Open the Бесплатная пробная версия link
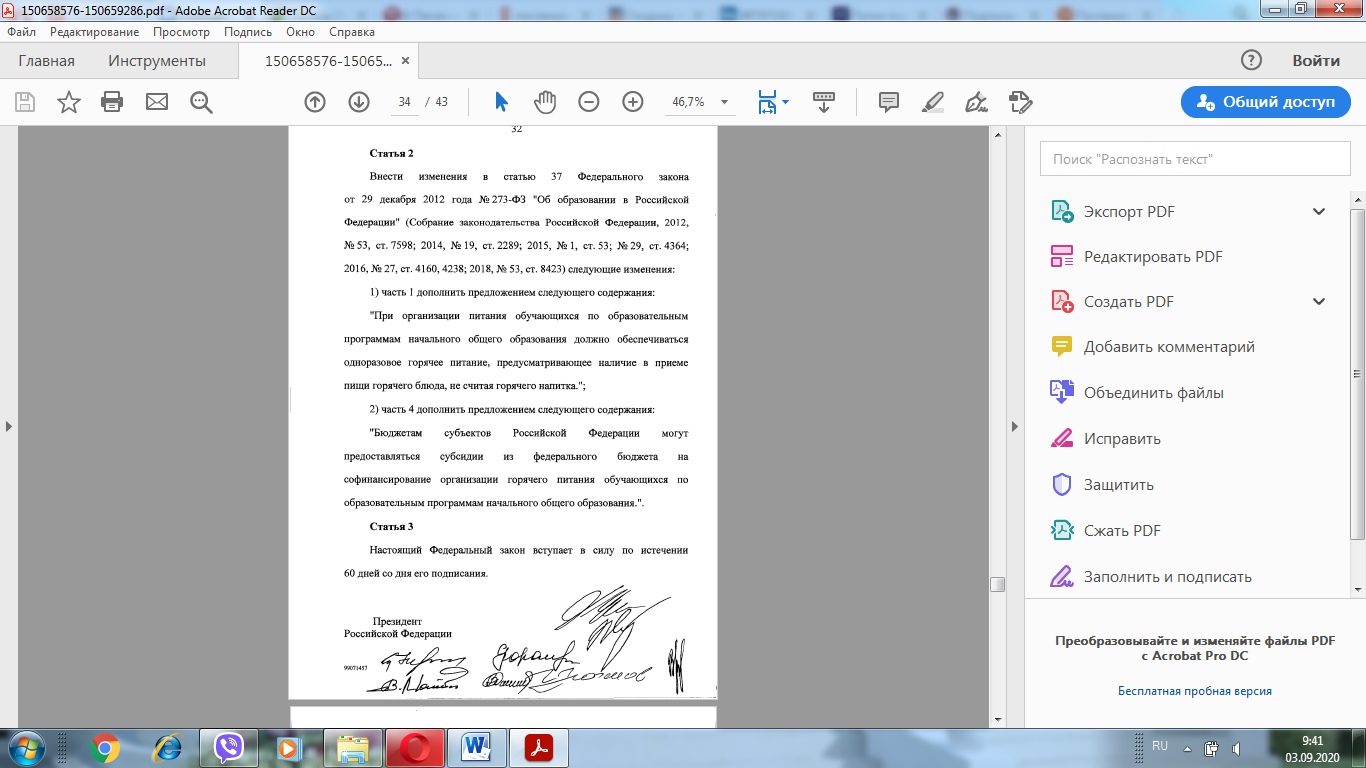 (x=1194, y=691)
